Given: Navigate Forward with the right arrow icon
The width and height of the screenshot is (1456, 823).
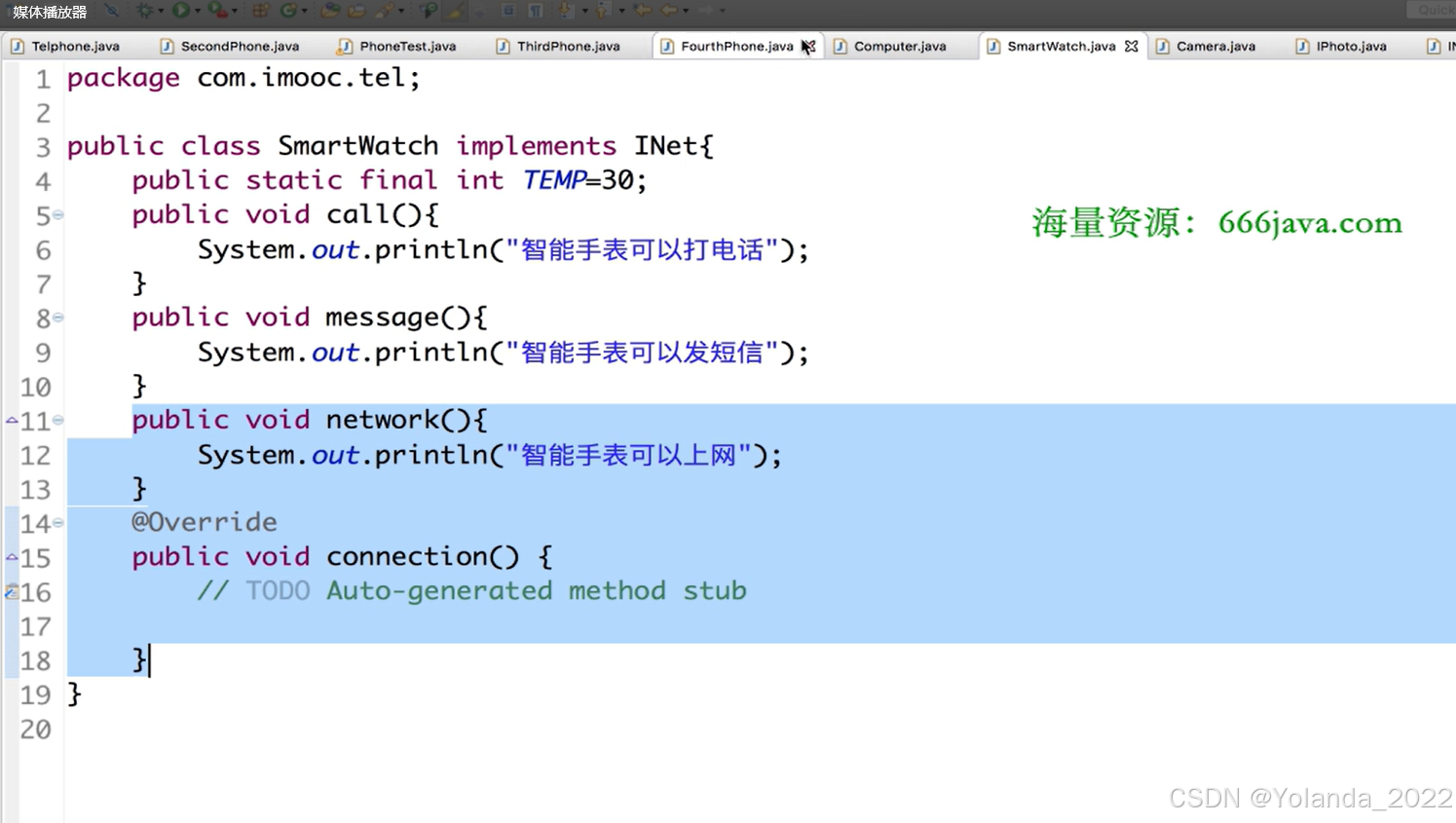Looking at the screenshot, I should pyautogui.click(x=706, y=11).
